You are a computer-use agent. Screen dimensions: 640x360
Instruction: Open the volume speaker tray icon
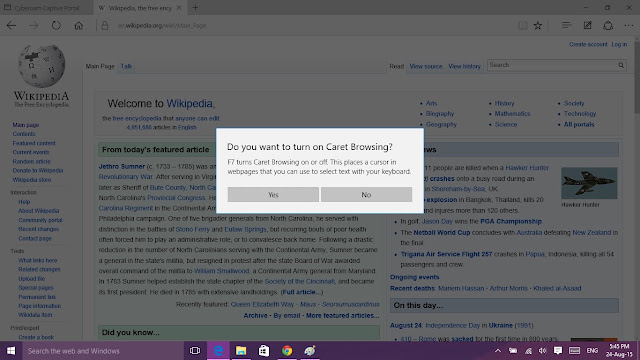point(542,351)
